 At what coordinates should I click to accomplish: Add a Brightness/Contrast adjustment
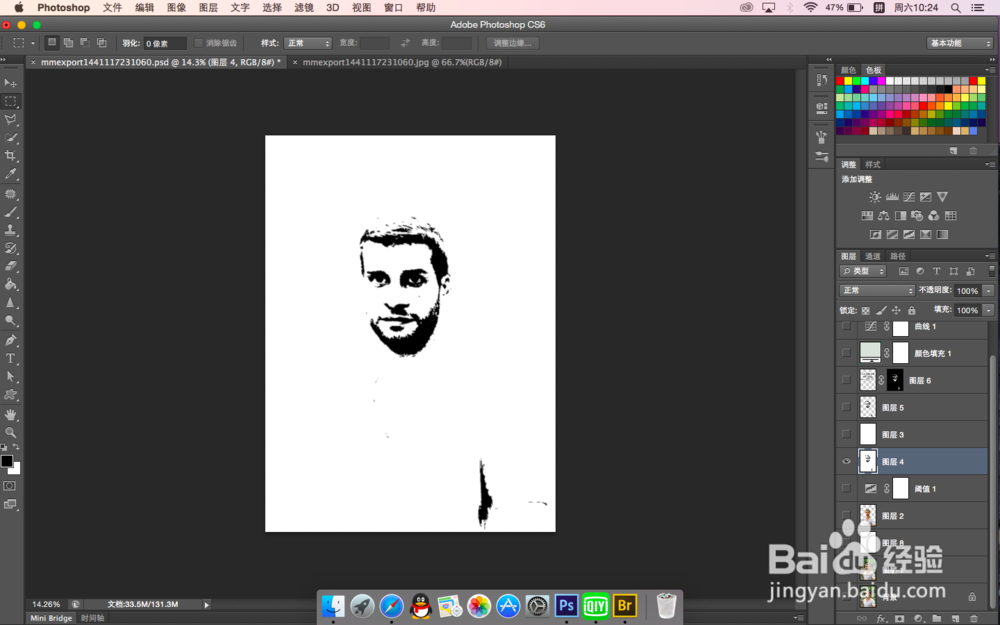pyautogui.click(x=875, y=197)
